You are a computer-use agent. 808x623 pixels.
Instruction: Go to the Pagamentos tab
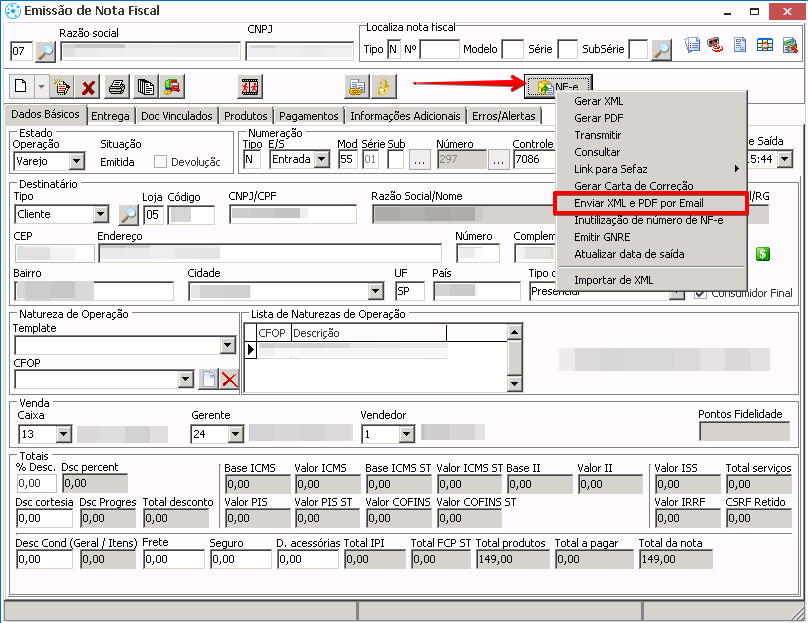point(309,116)
